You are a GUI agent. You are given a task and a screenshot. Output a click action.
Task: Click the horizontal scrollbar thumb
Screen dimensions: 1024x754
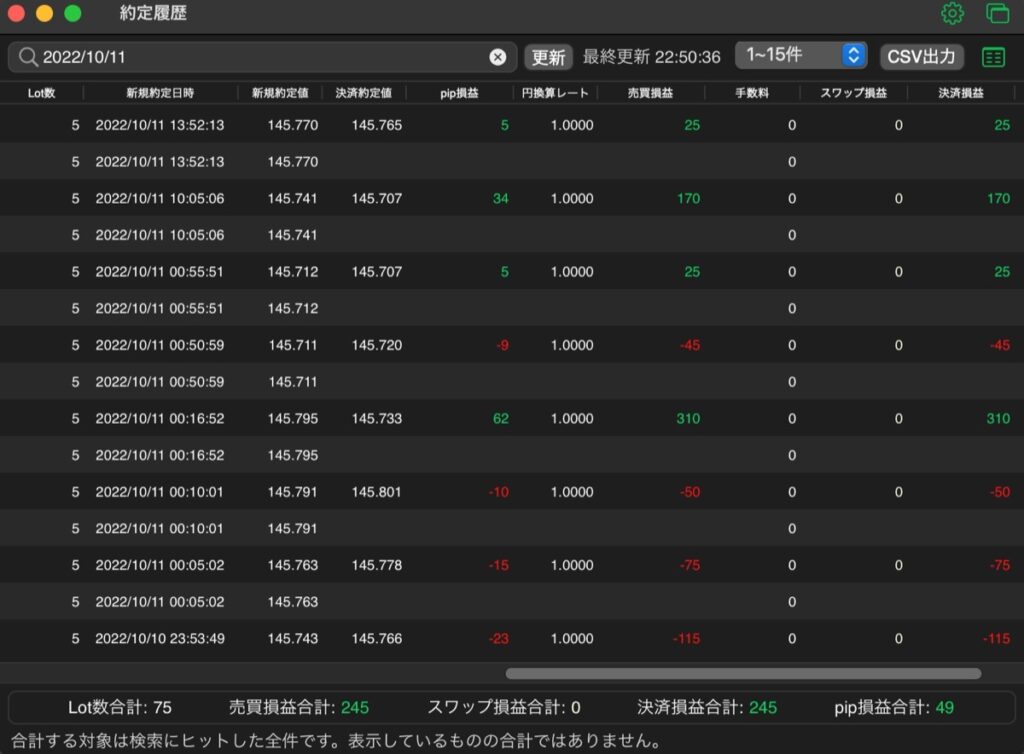(x=743, y=674)
